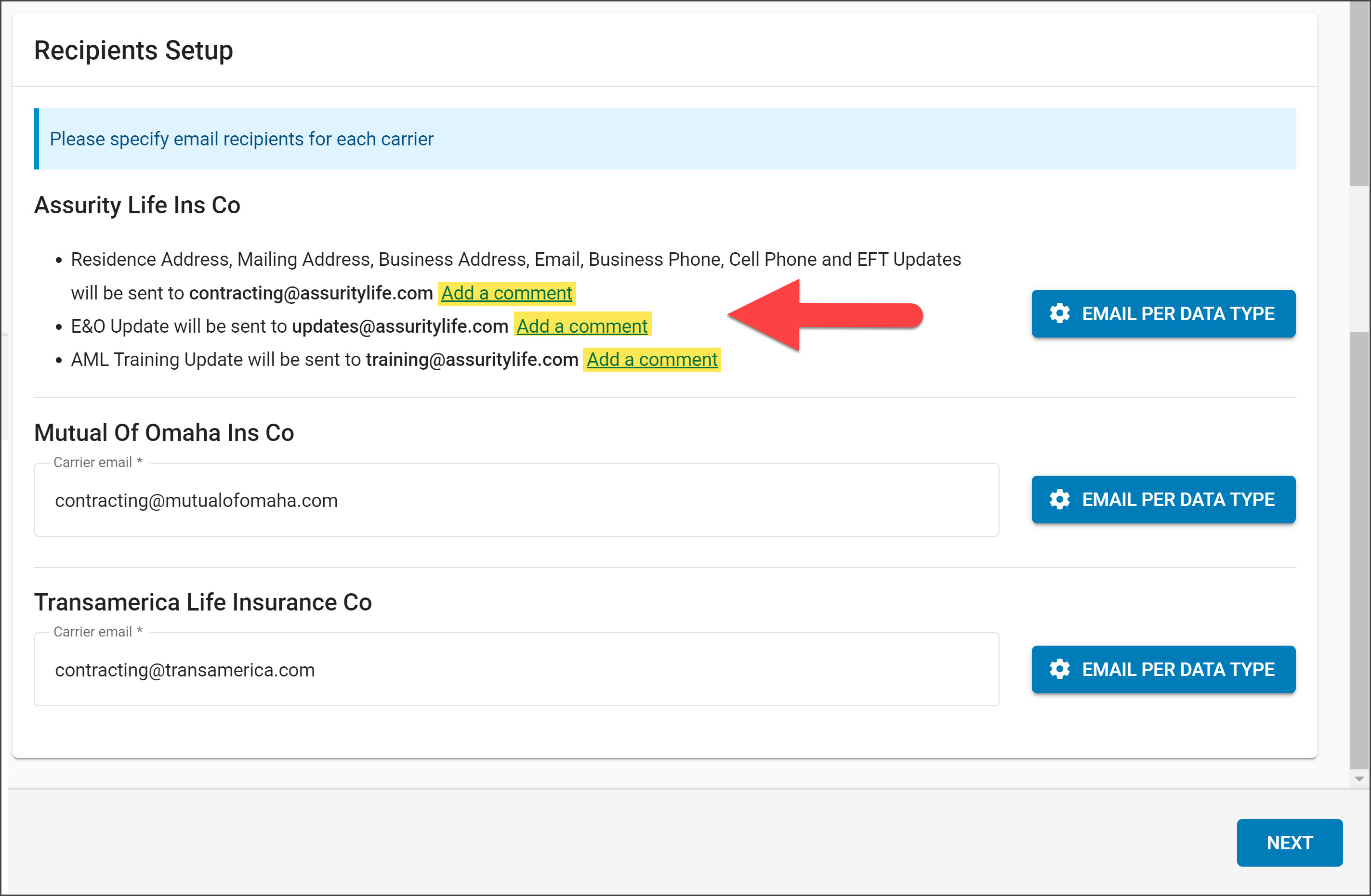Viewport: 1371px width, 896px height.
Task: Add a comment for the E&O Update email
Action: tap(582, 326)
